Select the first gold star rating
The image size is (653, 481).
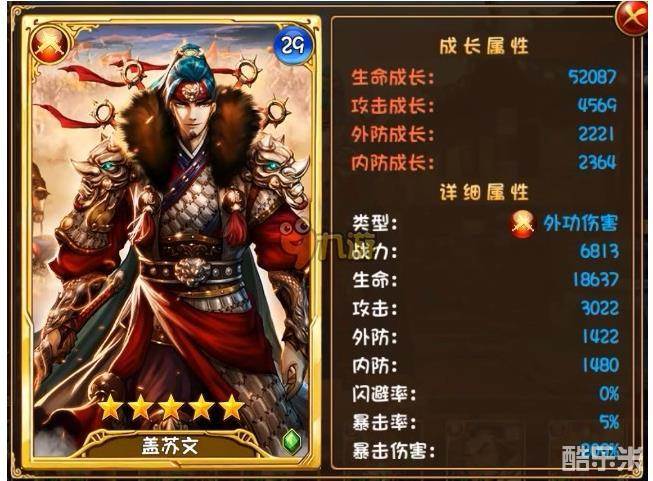[110, 408]
